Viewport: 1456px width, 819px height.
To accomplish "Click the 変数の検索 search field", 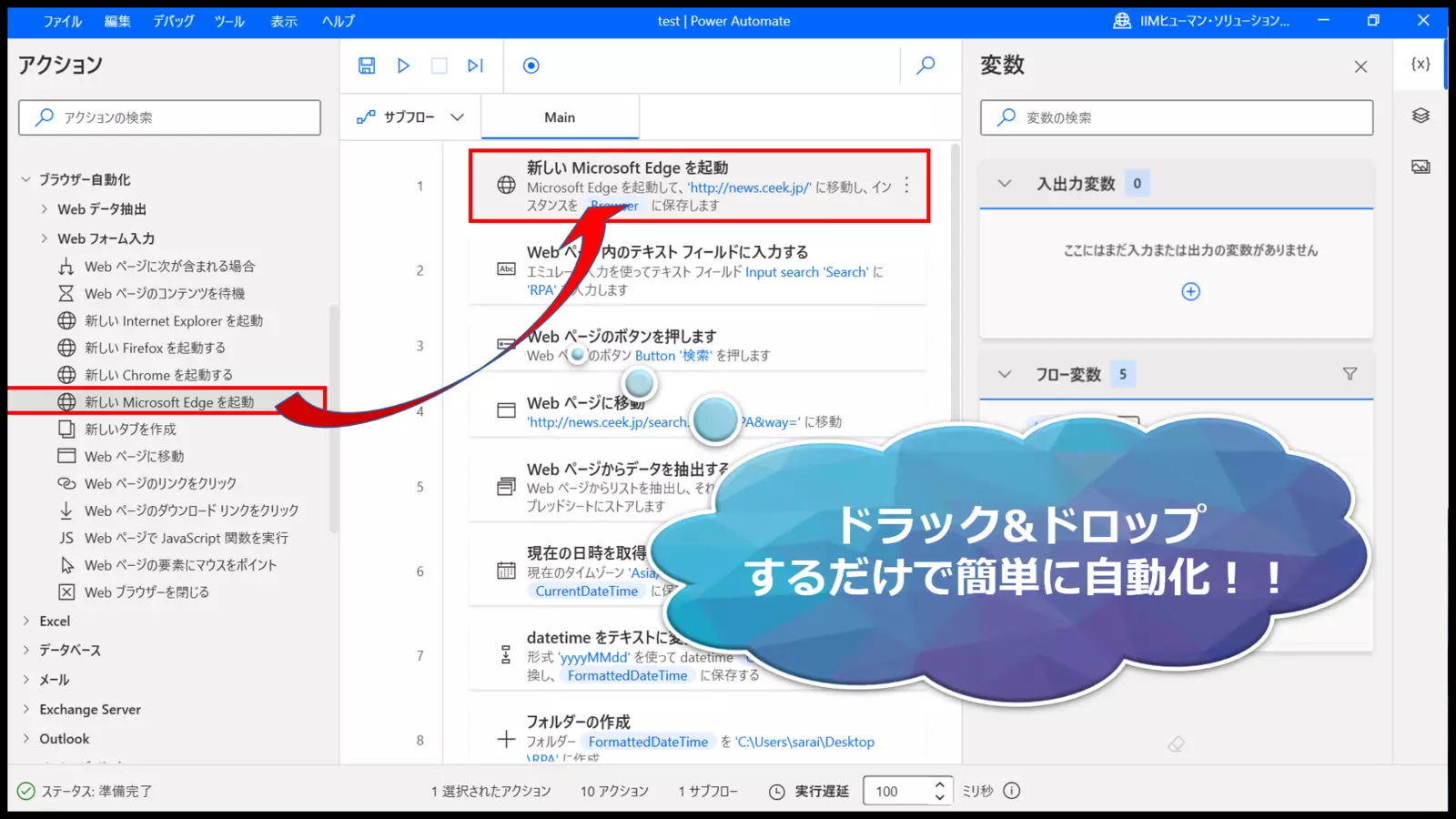I will coord(1177,117).
